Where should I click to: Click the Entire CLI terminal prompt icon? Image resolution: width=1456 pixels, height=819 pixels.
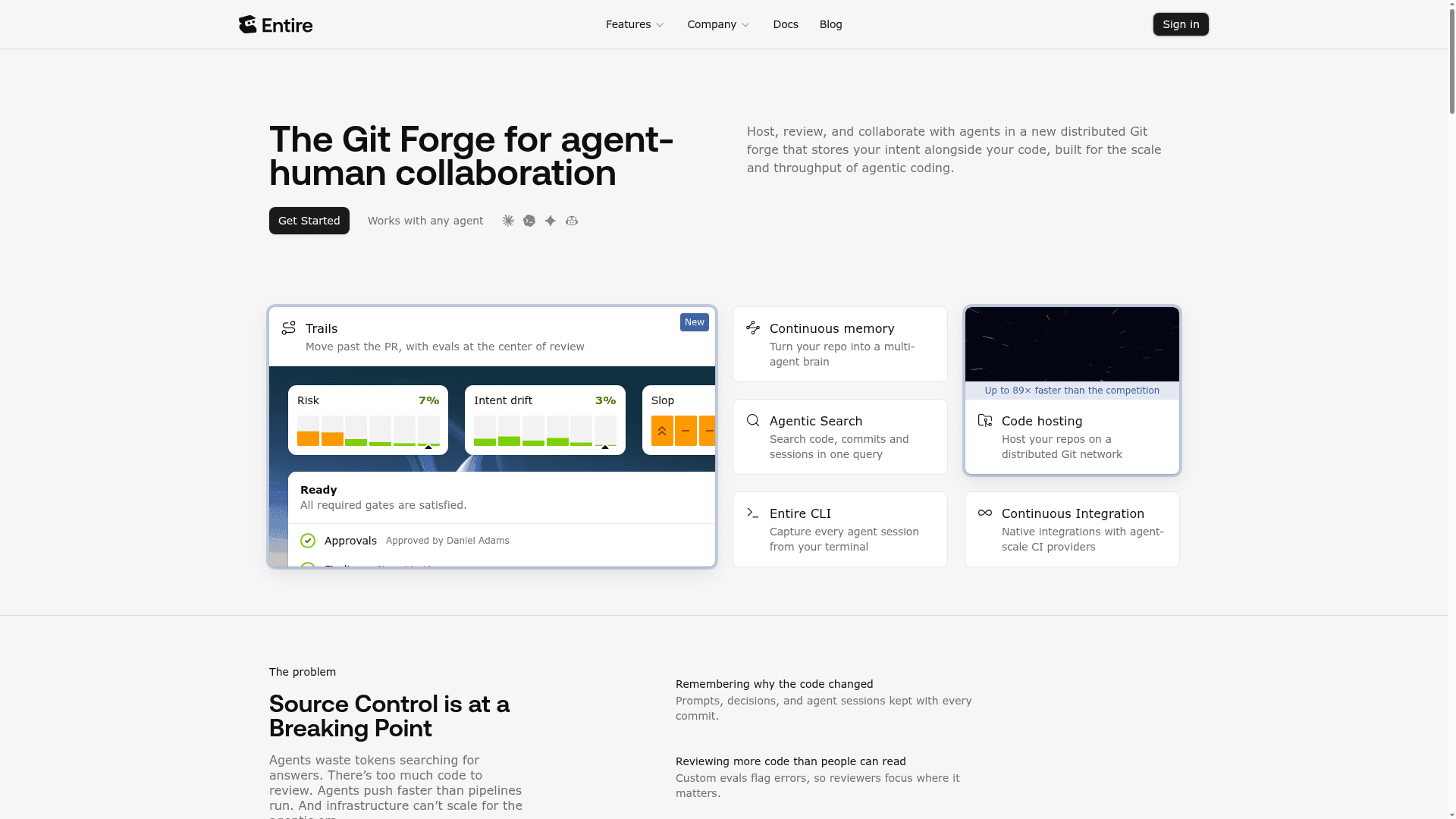point(753,513)
